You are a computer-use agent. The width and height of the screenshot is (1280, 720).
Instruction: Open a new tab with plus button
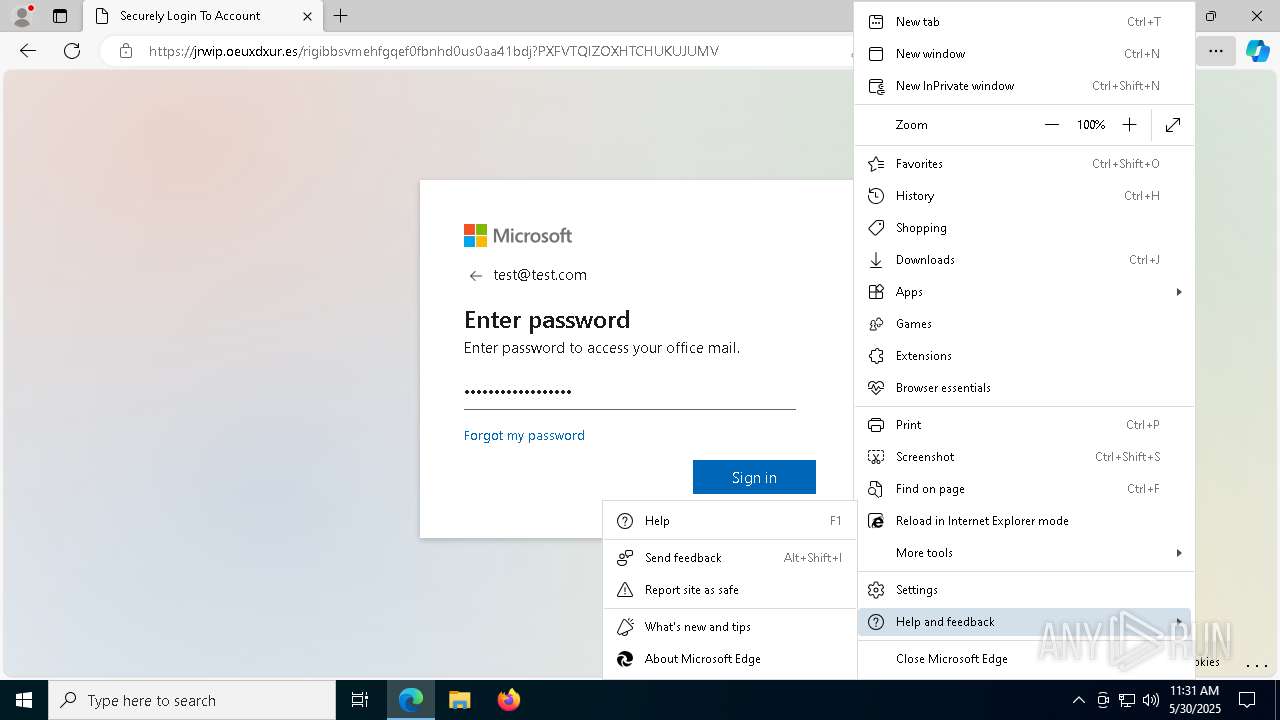point(341,16)
